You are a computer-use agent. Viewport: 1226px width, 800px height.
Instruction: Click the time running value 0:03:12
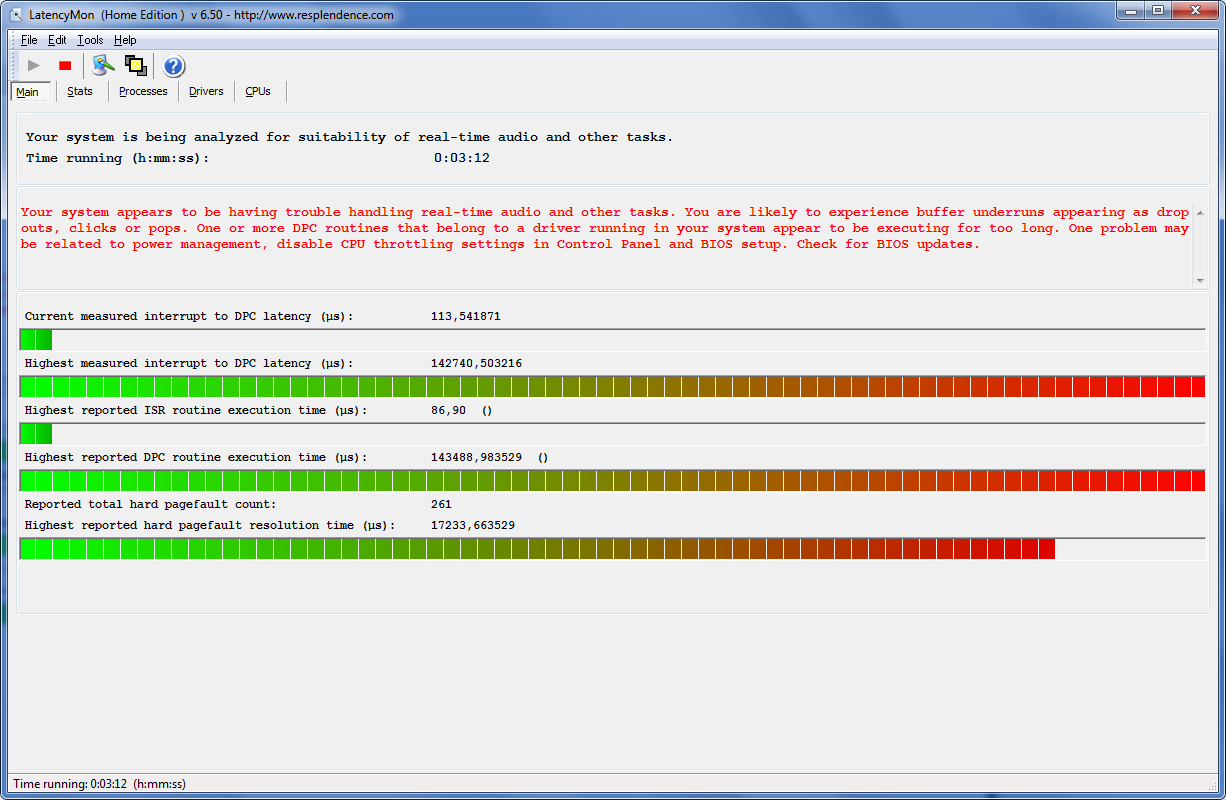[461, 158]
